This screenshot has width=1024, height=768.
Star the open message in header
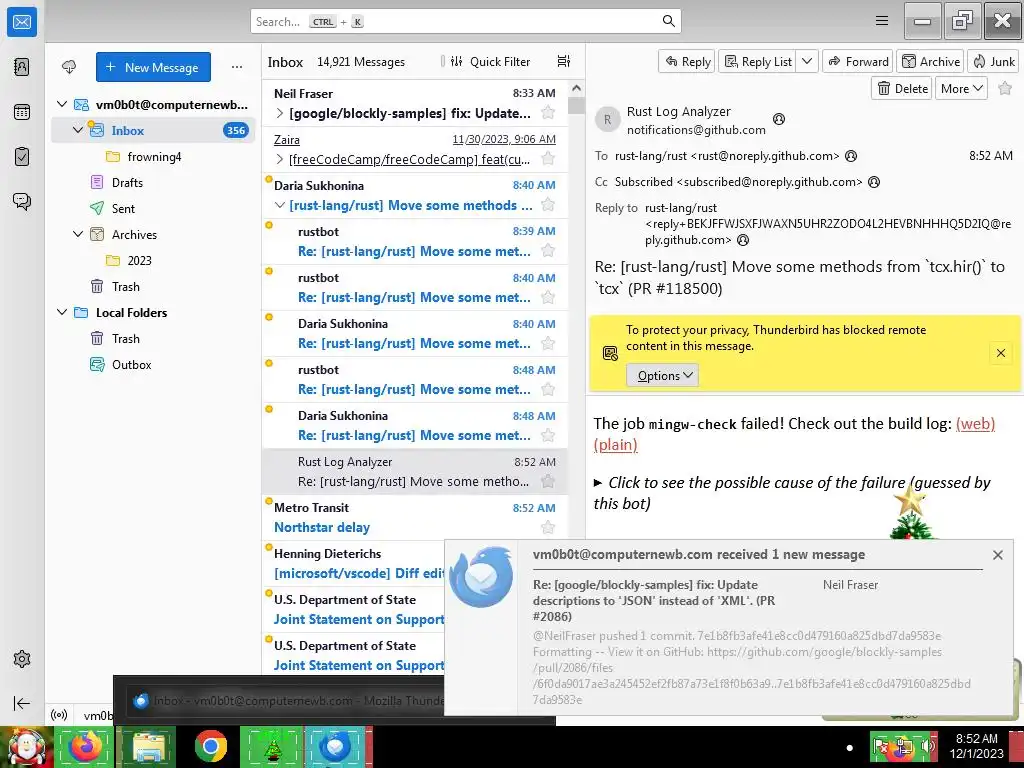pyautogui.click(x=1005, y=88)
